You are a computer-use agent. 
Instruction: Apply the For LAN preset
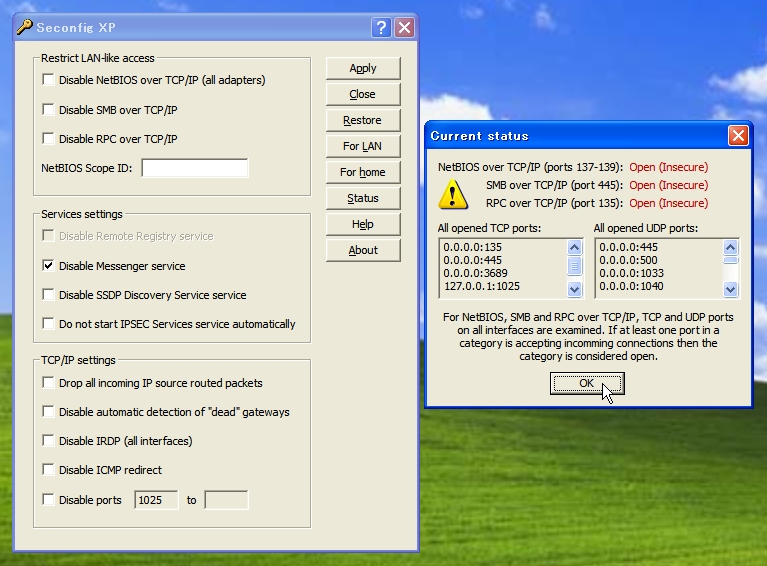point(363,146)
